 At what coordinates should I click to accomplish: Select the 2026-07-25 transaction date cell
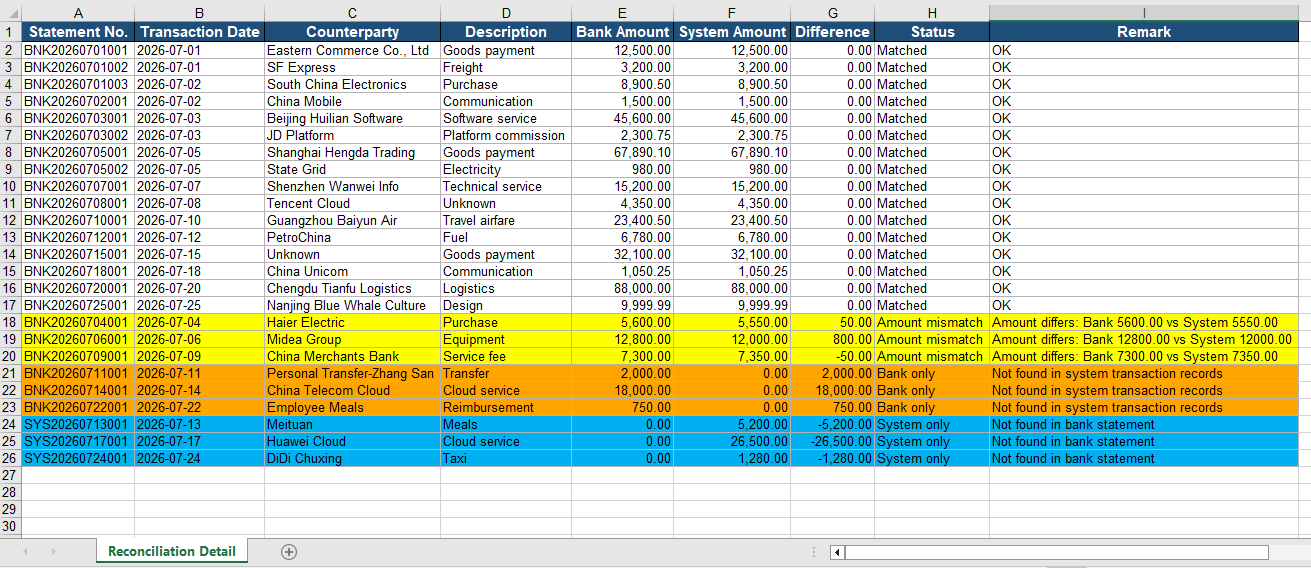pyautogui.click(x=200, y=305)
